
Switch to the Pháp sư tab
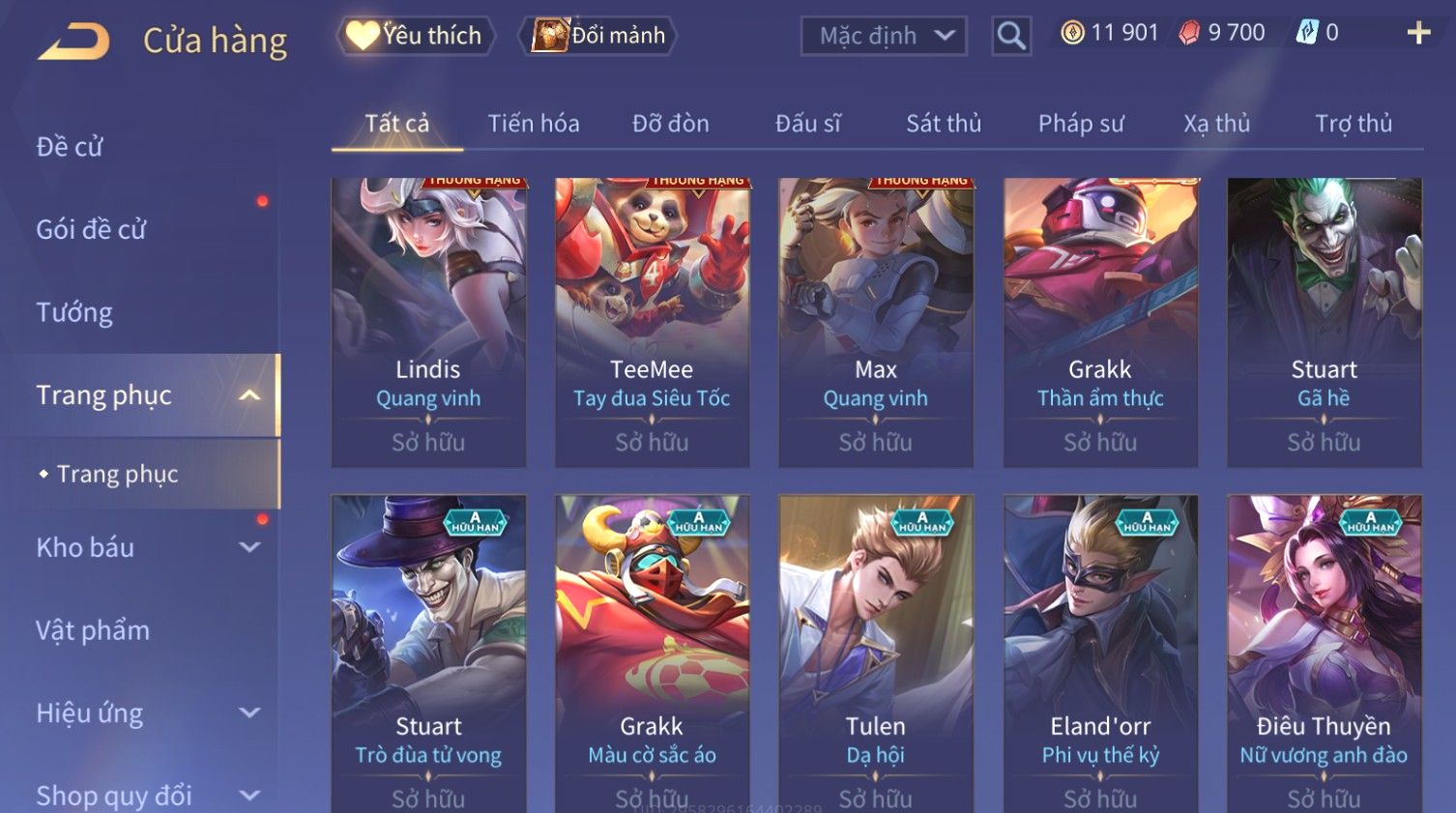click(x=1081, y=124)
